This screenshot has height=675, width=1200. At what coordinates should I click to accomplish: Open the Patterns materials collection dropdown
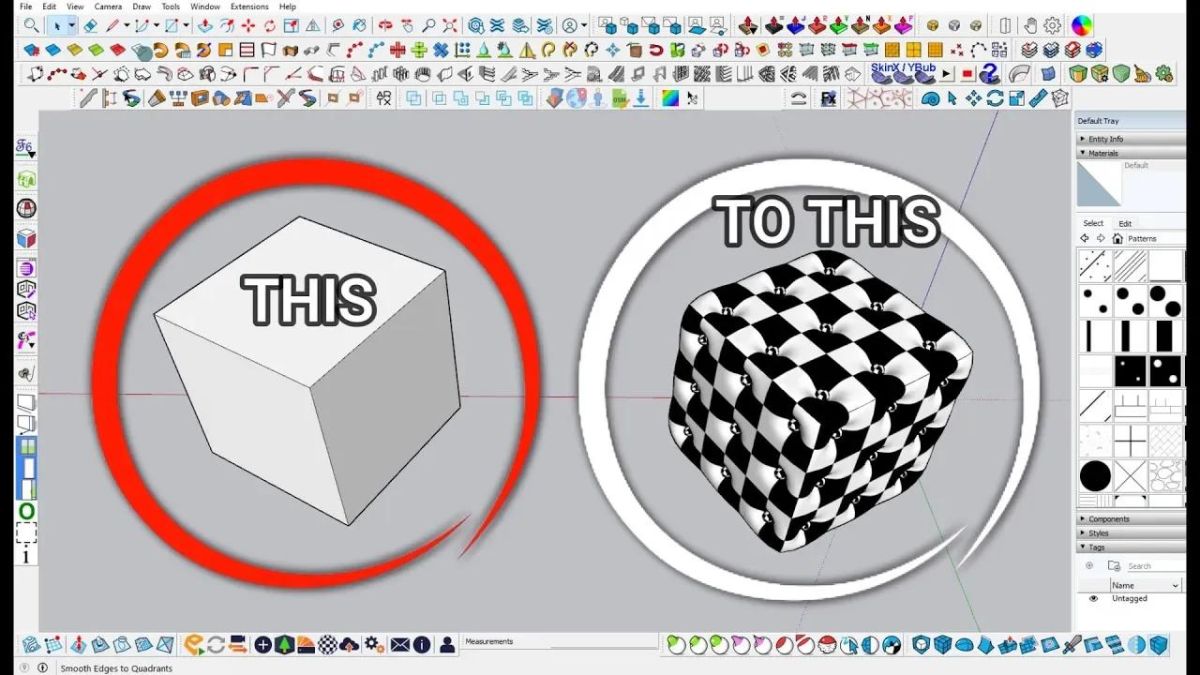tap(1155, 238)
